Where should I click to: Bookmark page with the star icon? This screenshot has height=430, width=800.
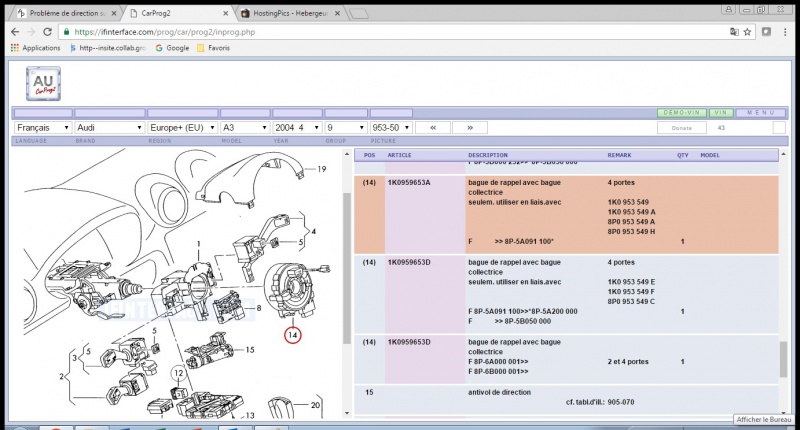coord(747,32)
